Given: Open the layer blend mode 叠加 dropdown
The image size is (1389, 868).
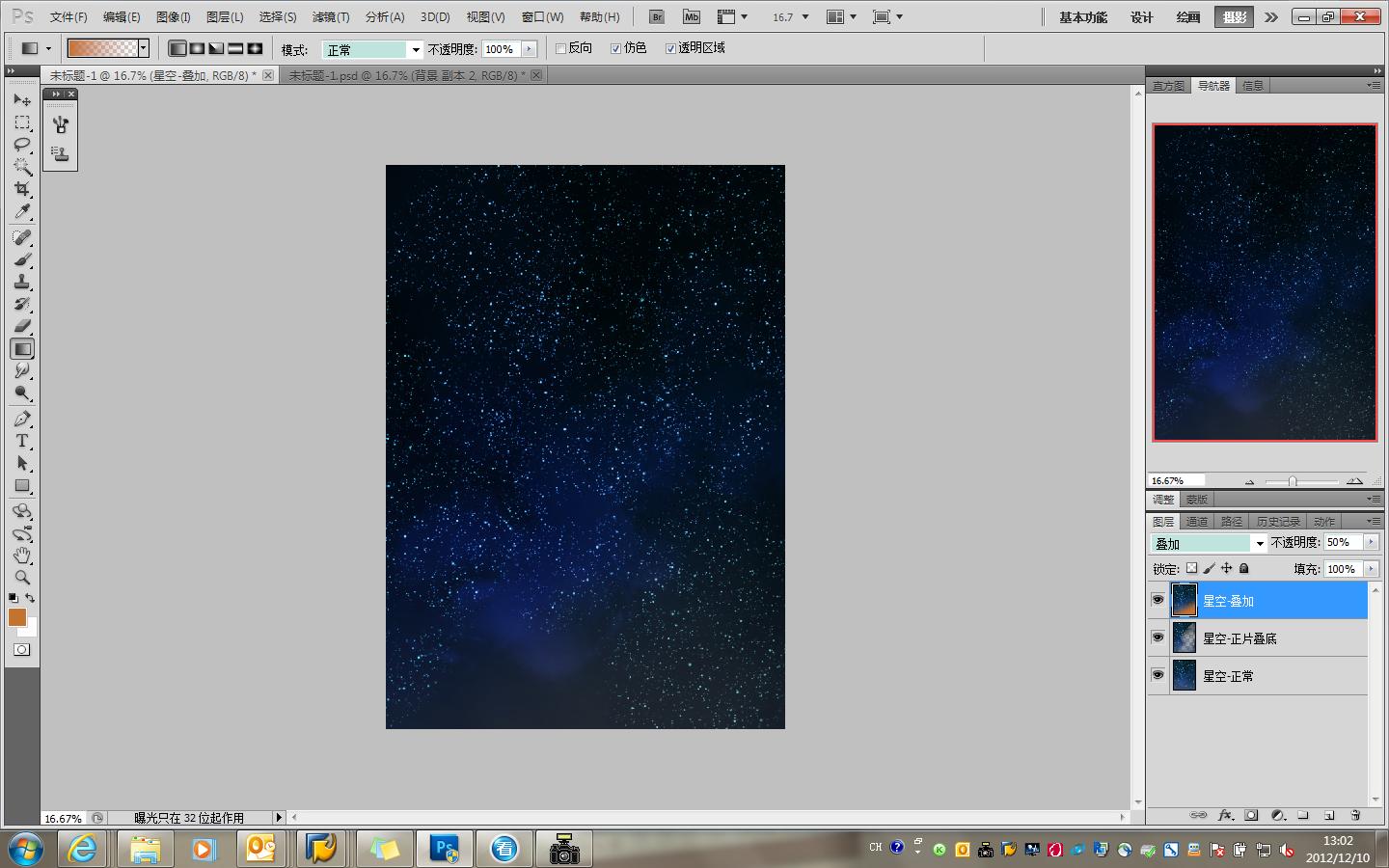Looking at the screenshot, I should tap(1210, 543).
